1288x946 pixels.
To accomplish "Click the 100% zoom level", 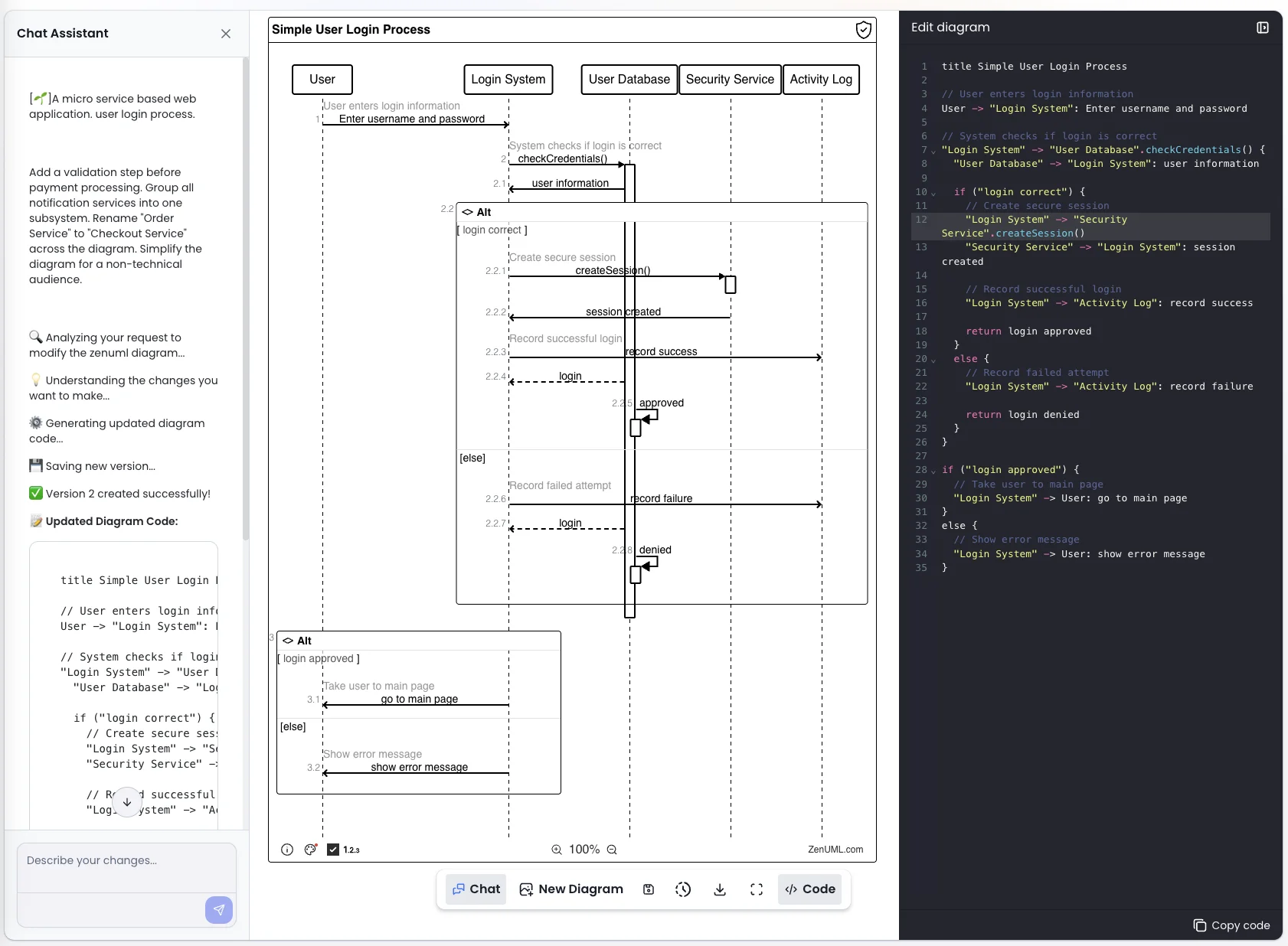I will coord(584,850).
